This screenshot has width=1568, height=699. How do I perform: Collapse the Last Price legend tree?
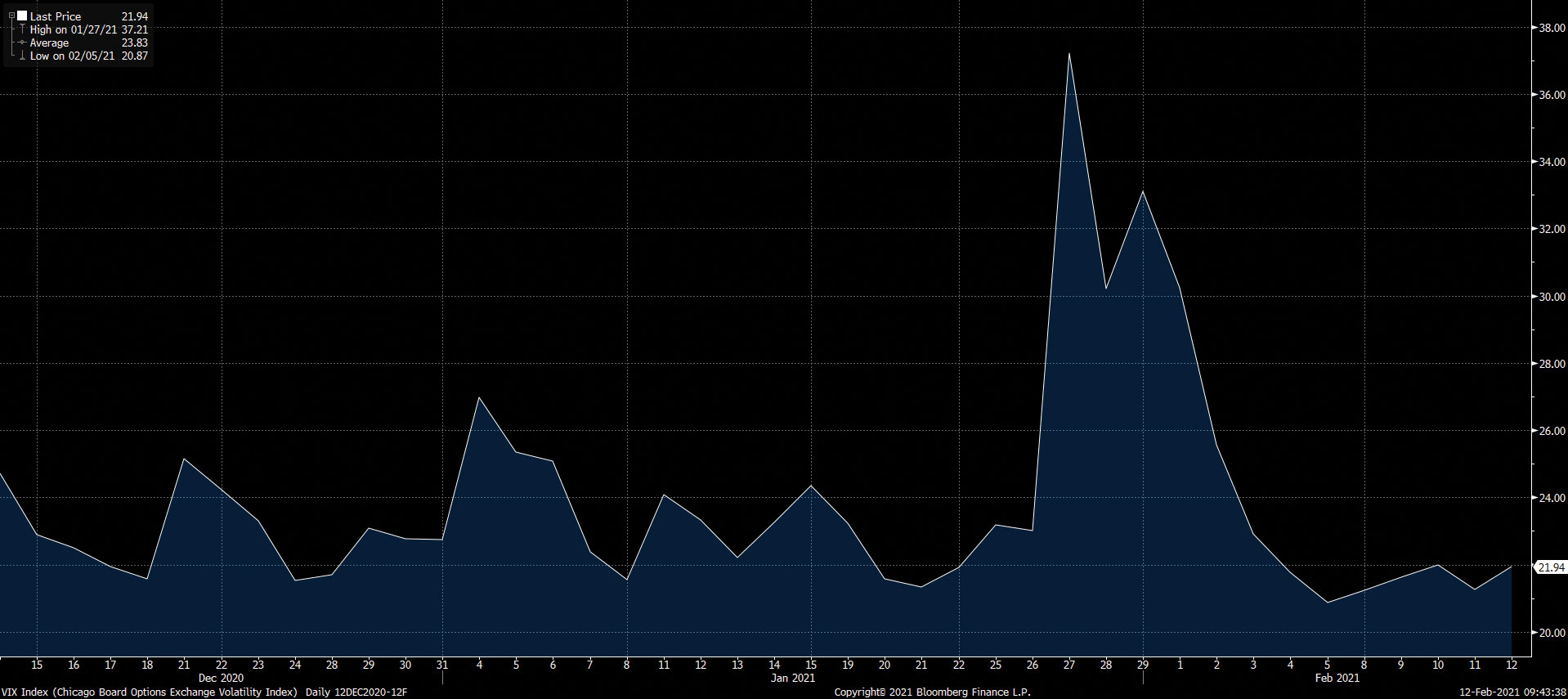point(11,16)
